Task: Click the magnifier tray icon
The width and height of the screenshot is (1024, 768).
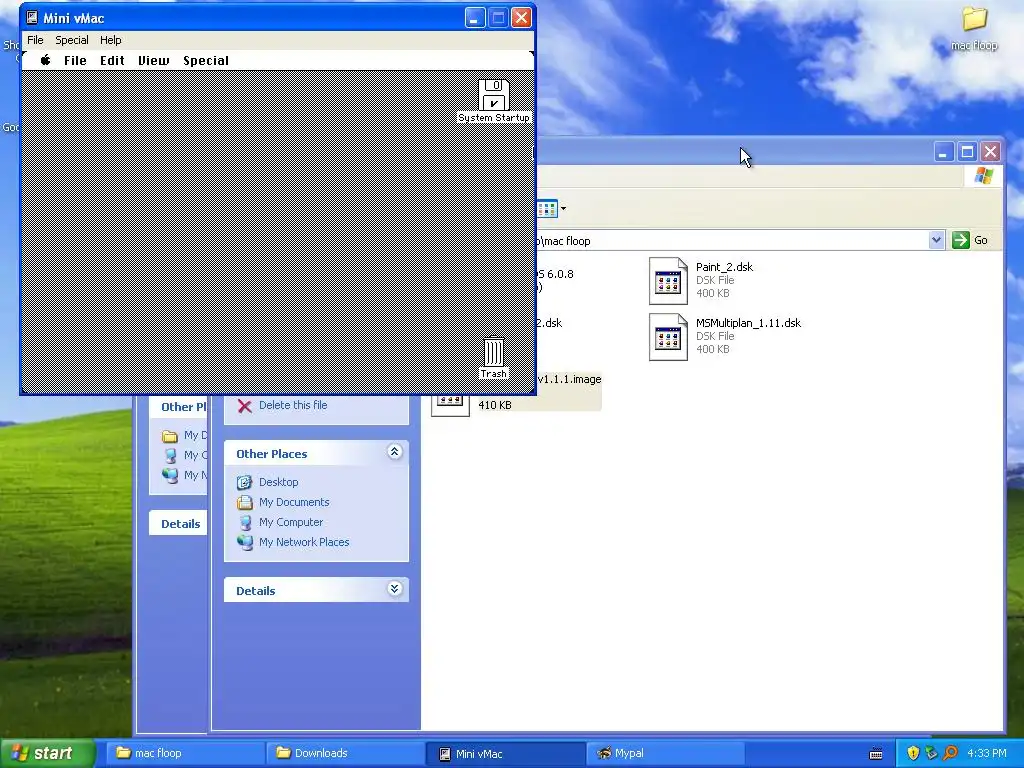Action: [950, 753]
